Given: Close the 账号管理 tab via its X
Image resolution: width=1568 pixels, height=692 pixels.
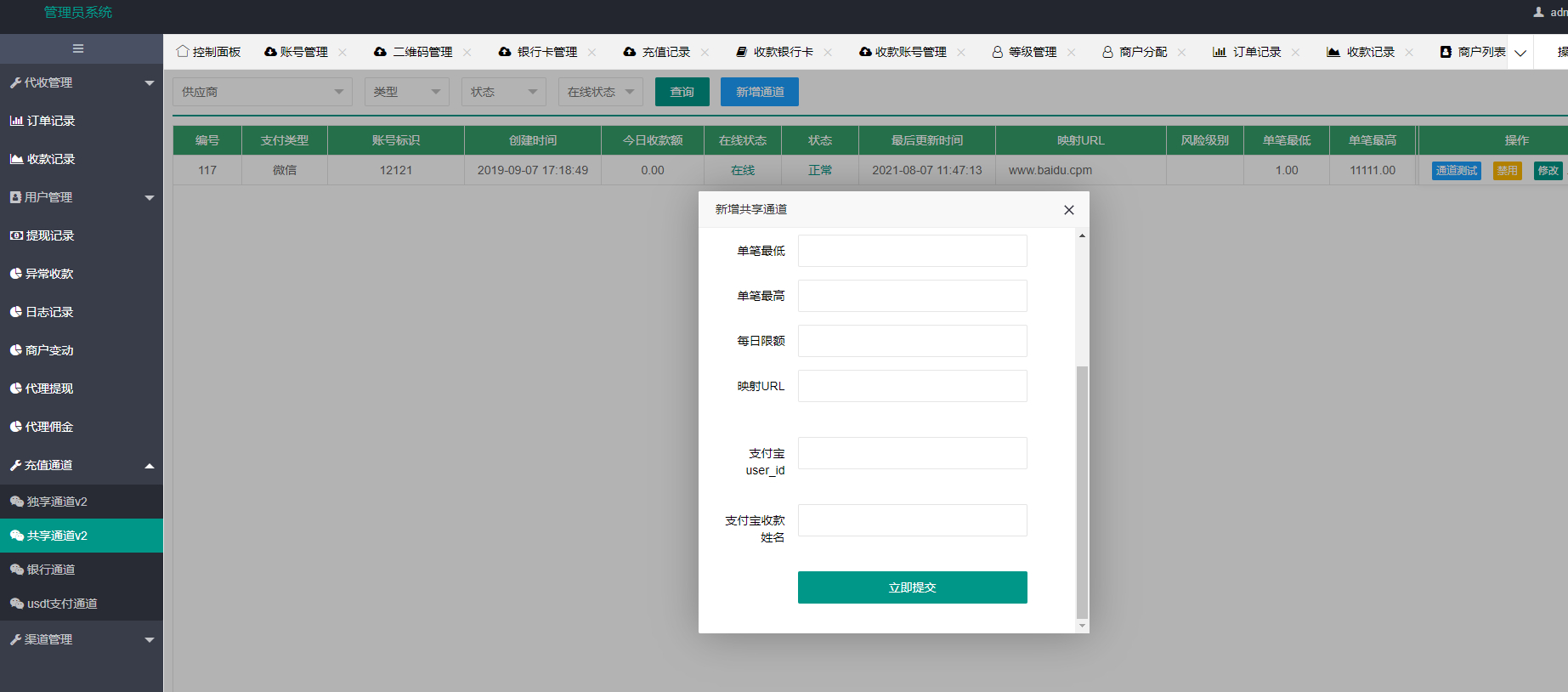Looking at the screenshot, I should click(x=342, y=52).
